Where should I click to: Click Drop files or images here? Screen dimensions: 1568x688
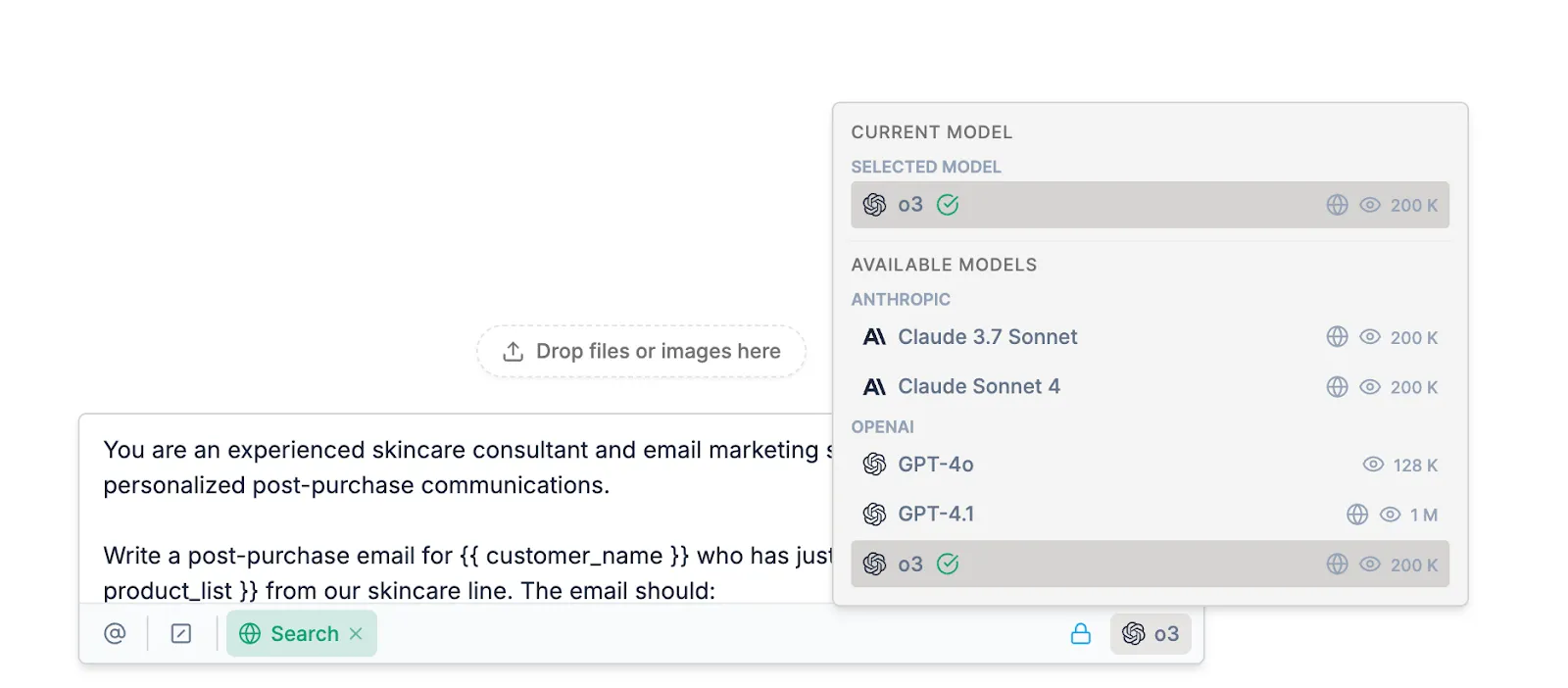(641, 351)
